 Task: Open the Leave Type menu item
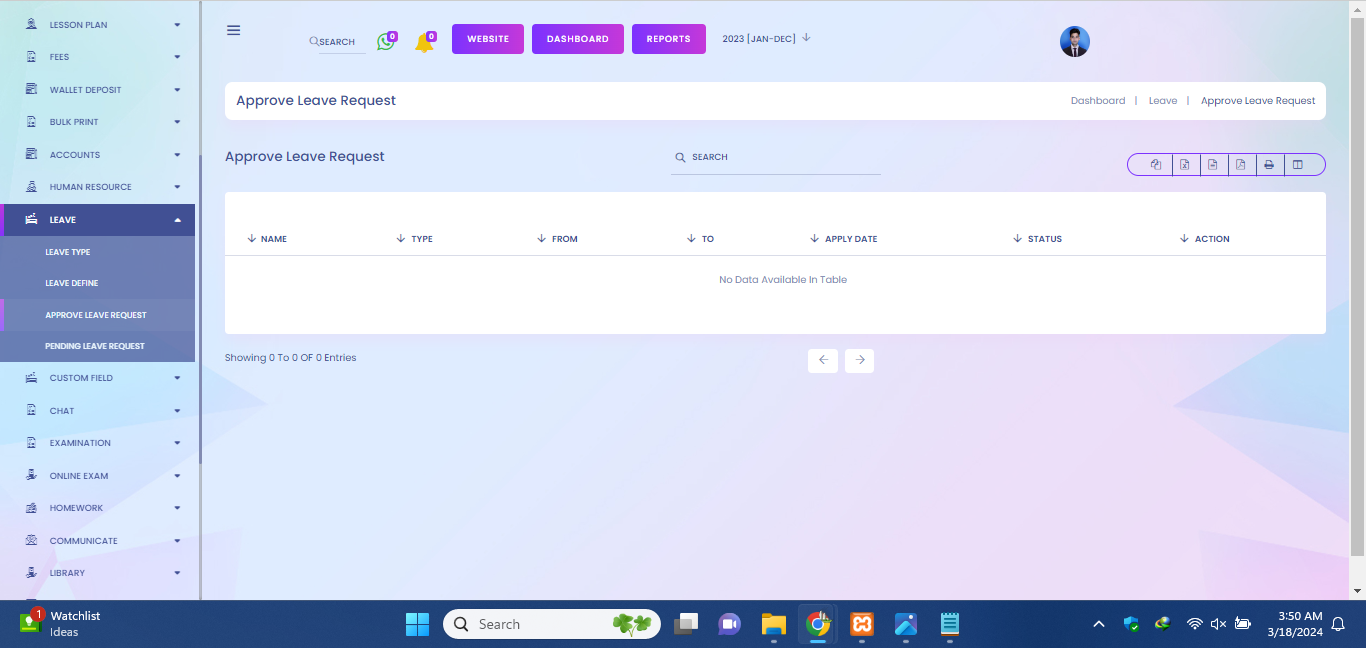pos(68,252)
